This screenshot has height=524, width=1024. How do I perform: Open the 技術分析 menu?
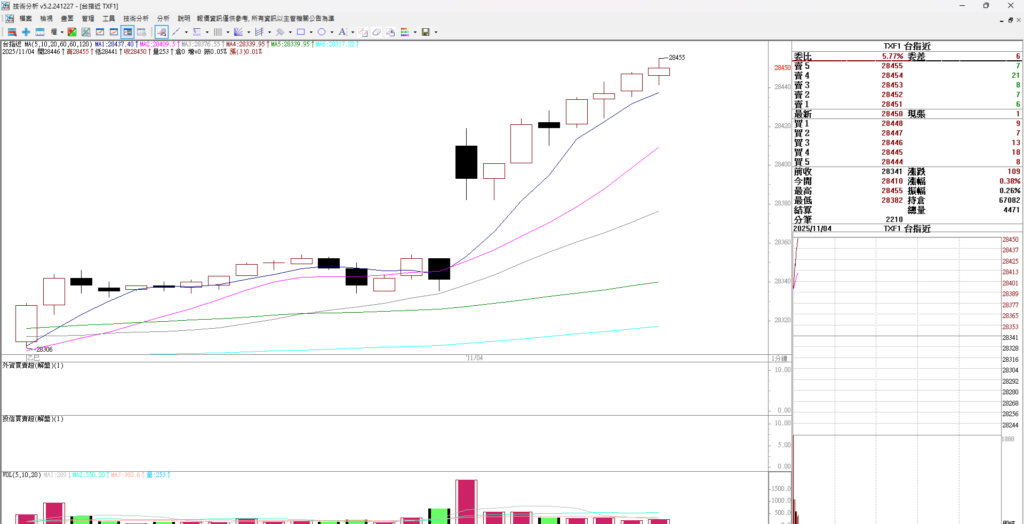[x=136, y=18]
